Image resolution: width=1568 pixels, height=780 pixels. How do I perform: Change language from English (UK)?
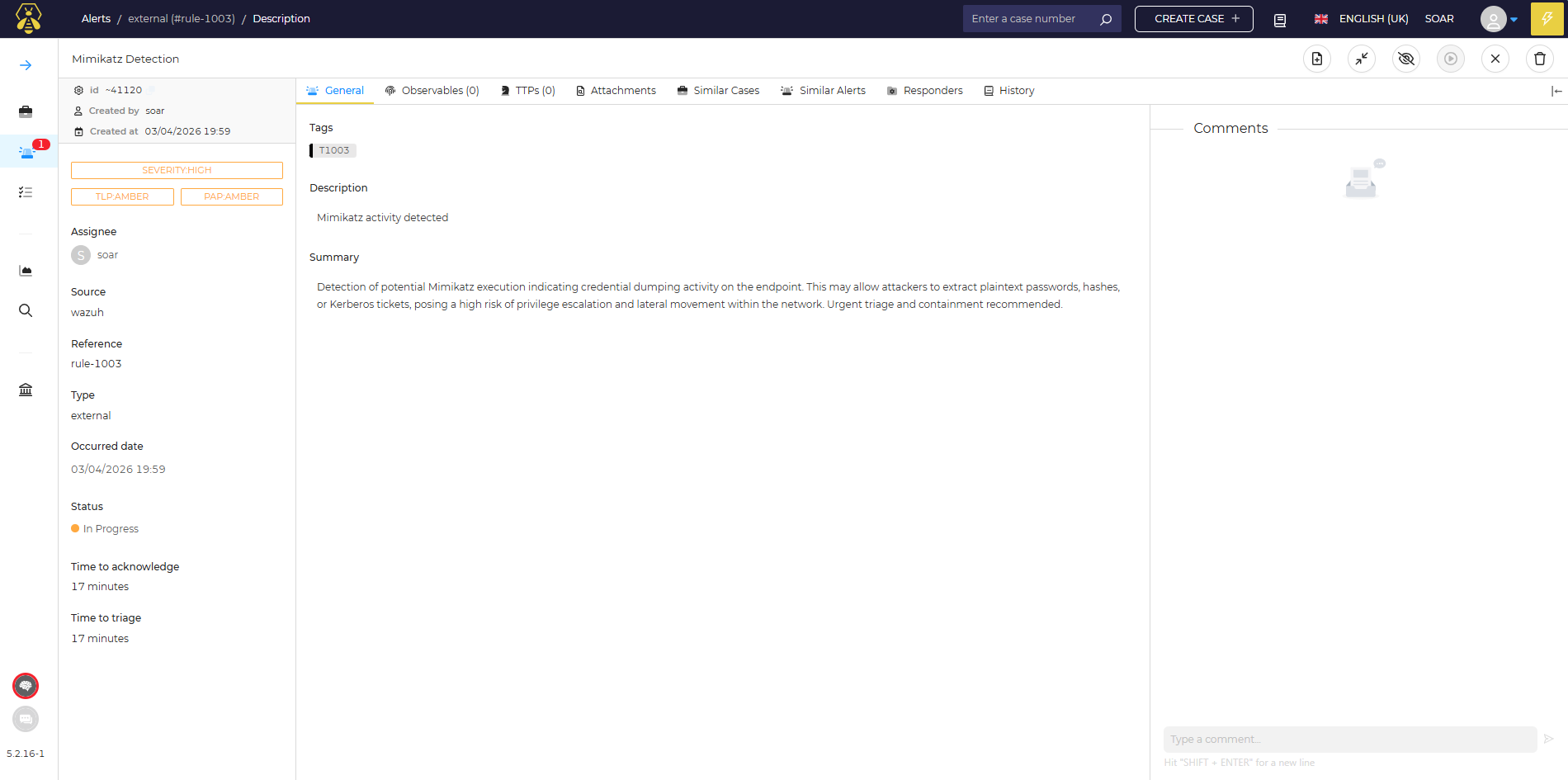click(1362, 19)
